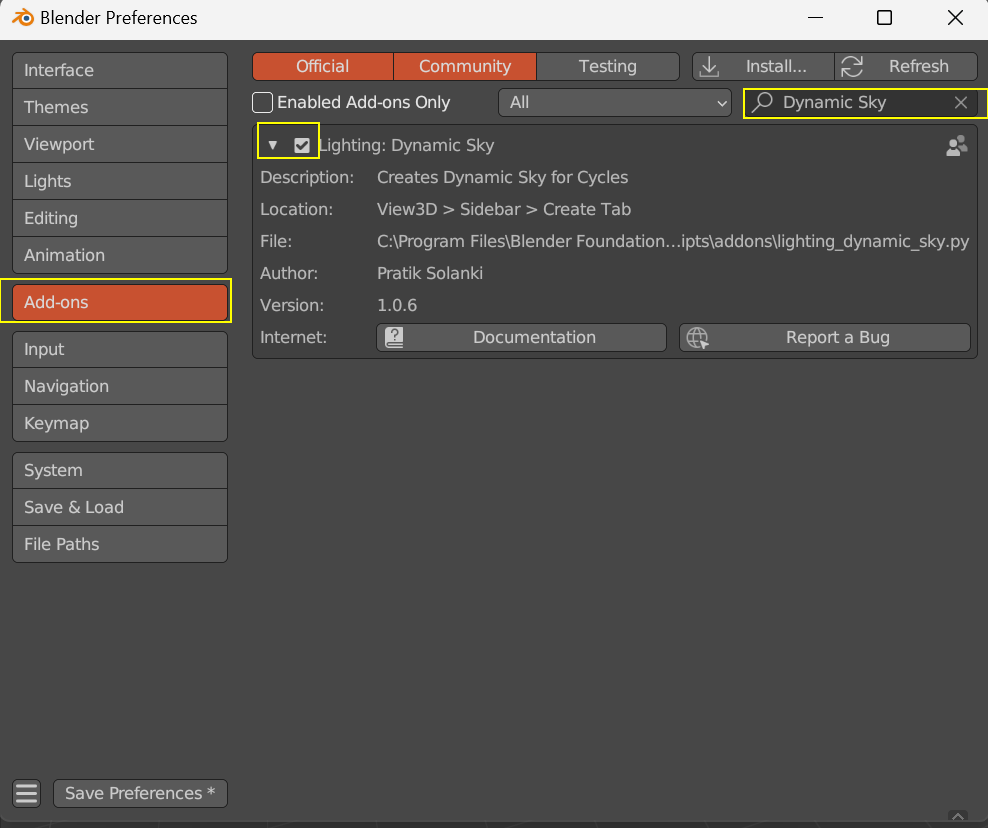Switch to the Viewport section

pyautogui.click(x=120, y=144)
